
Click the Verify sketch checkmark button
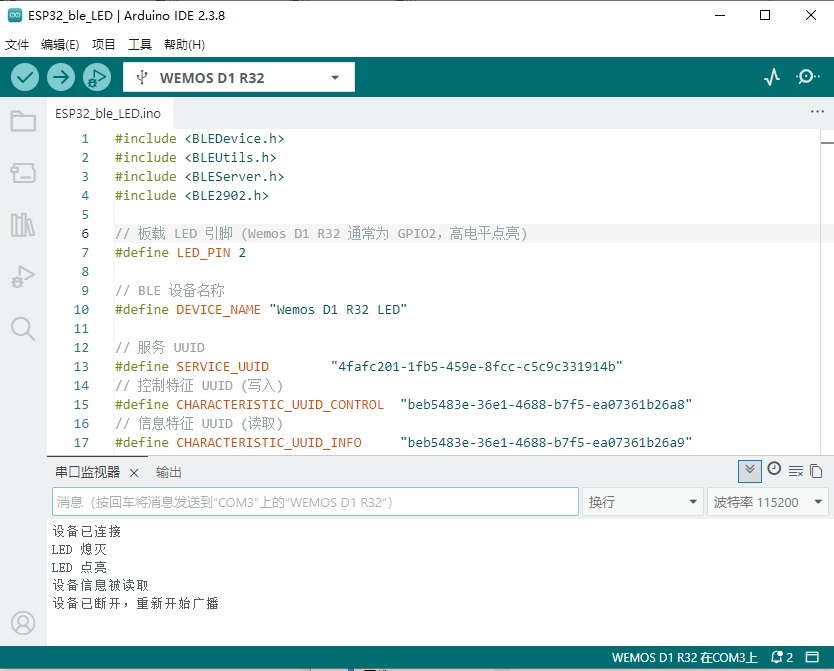coord(25,77)
